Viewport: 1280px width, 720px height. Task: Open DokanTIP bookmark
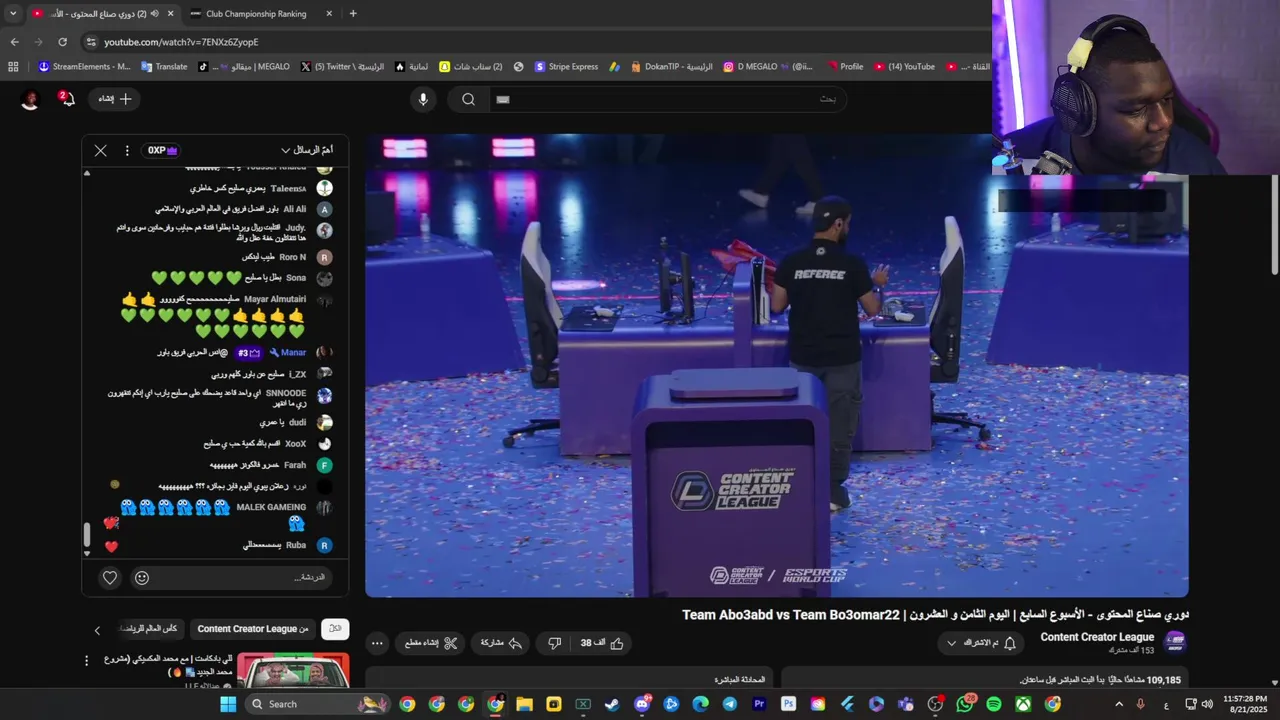tap(672, 67)
